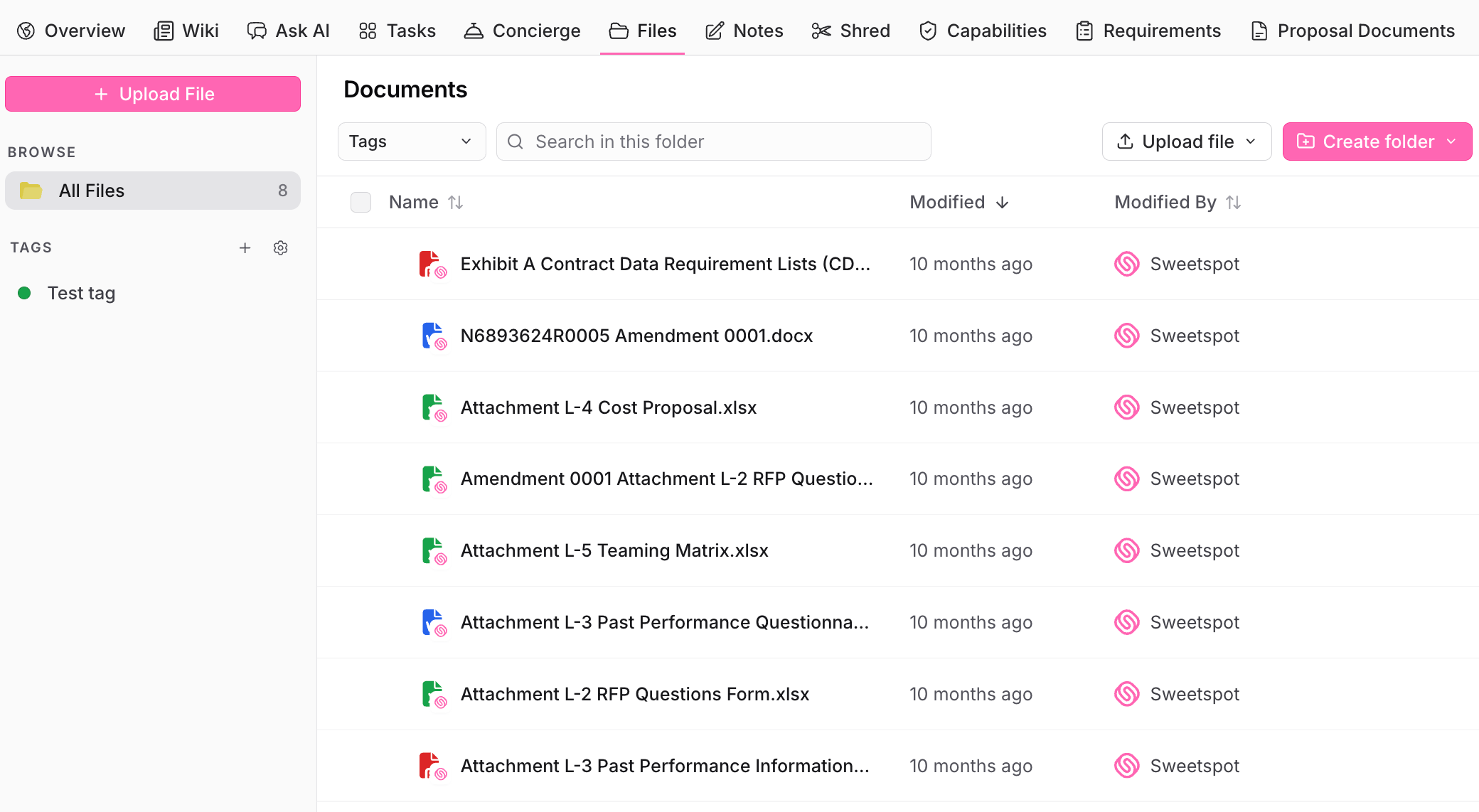Image resolution: width=1479 pixels, height=812 pixels.
Task: Open tag settings gear icon
Action: 281,247
